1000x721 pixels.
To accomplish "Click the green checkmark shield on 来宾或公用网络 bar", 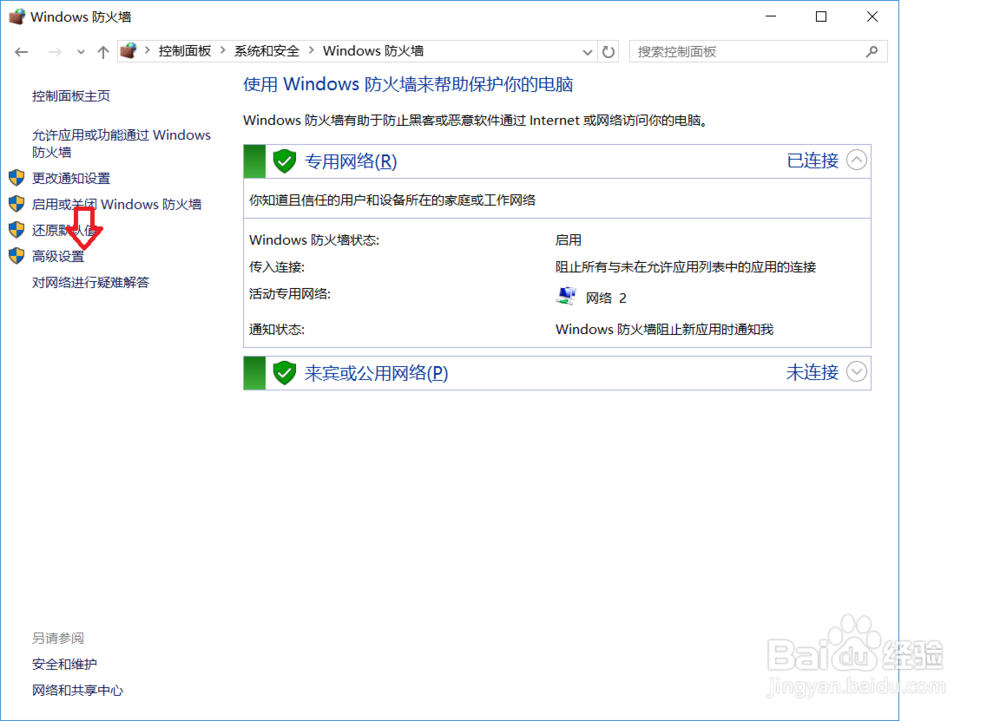I will click(x=284, y=372).
